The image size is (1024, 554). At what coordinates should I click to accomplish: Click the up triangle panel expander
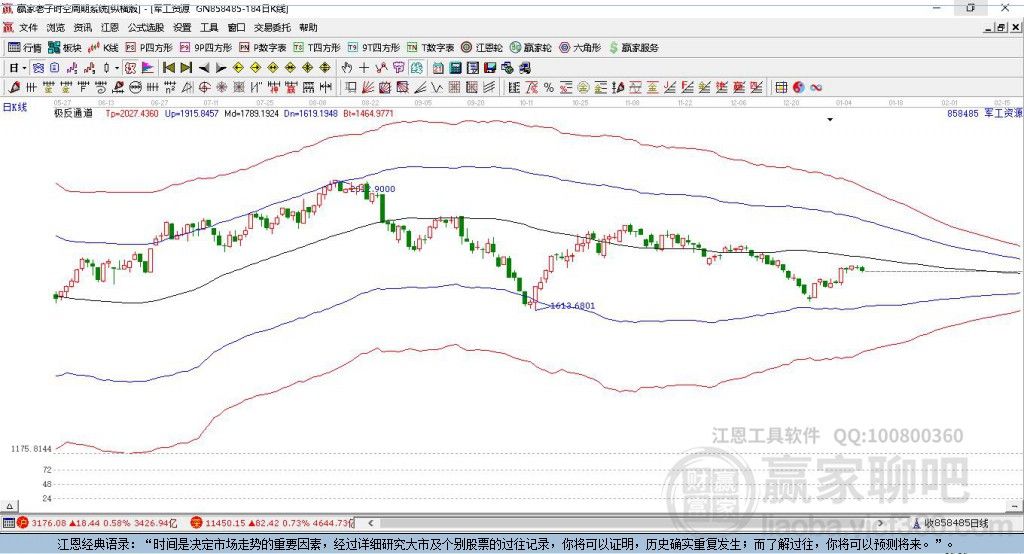[x=9, y=506]
